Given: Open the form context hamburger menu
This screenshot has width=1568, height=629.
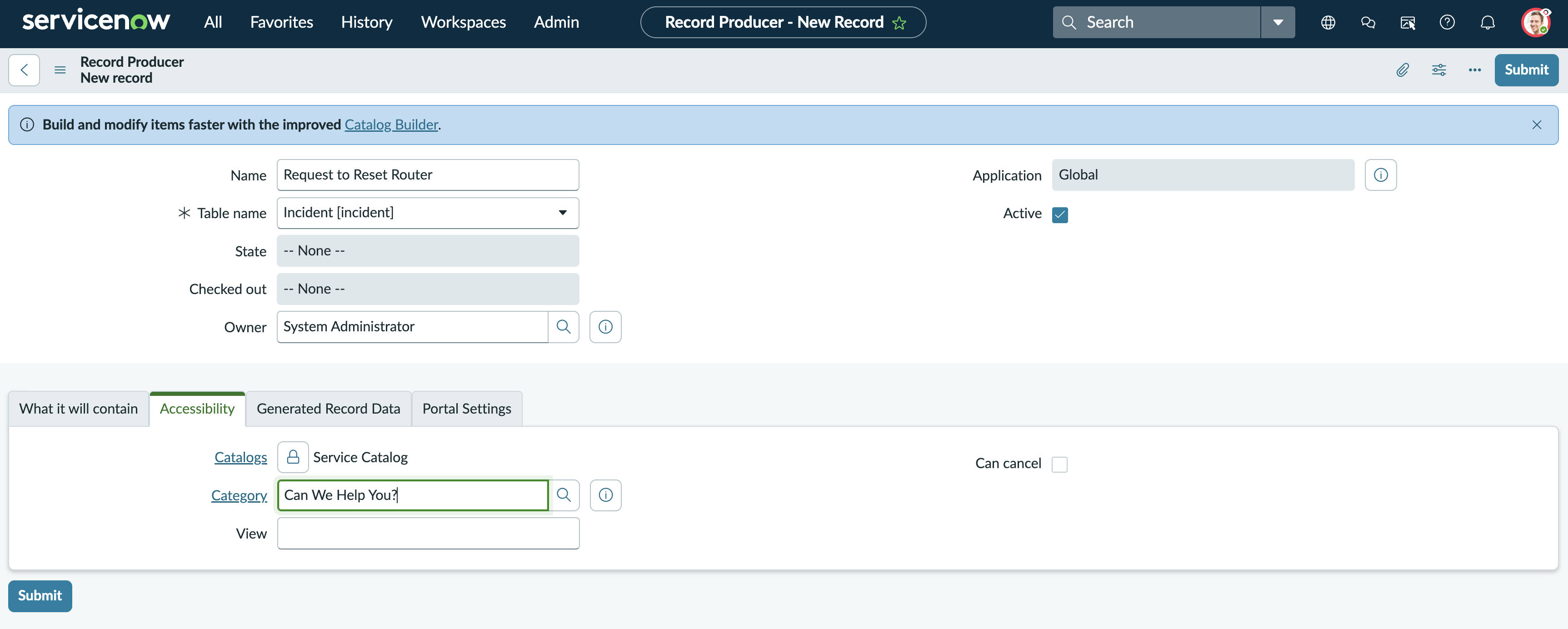Looking at the screenshot, I should pos(60,70).
